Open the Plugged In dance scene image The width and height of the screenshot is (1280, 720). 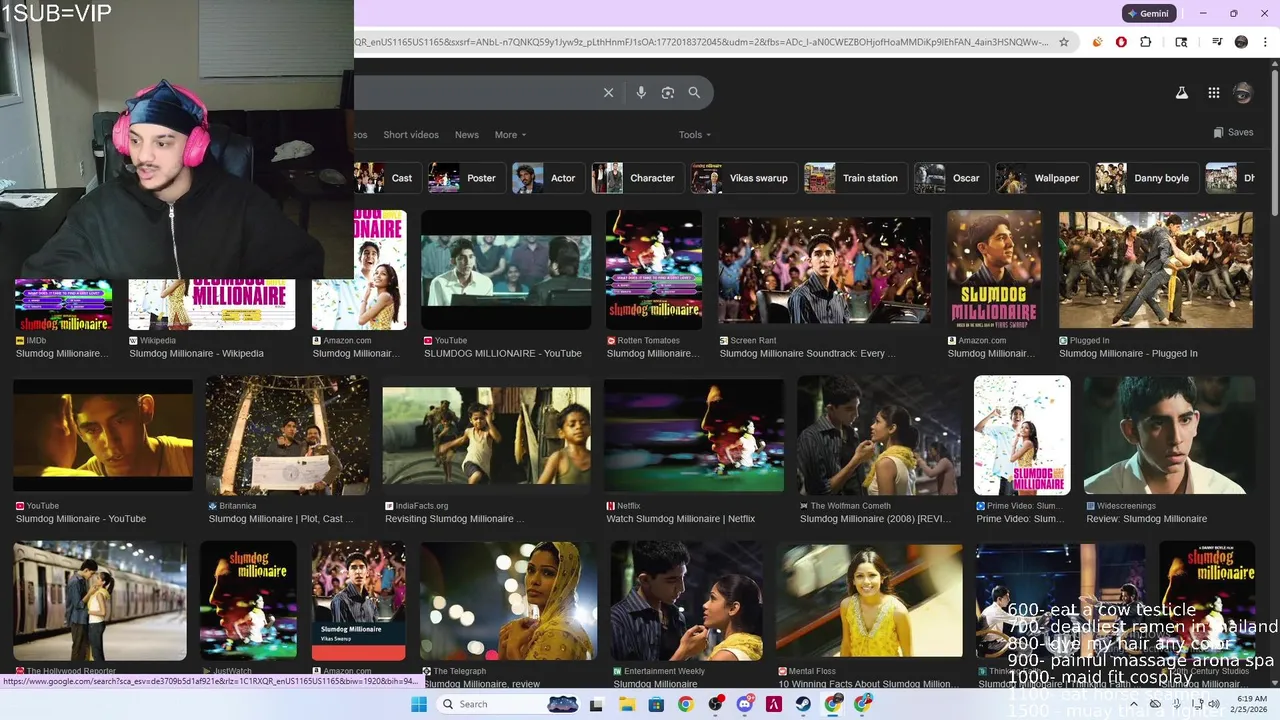[1156, 270]
